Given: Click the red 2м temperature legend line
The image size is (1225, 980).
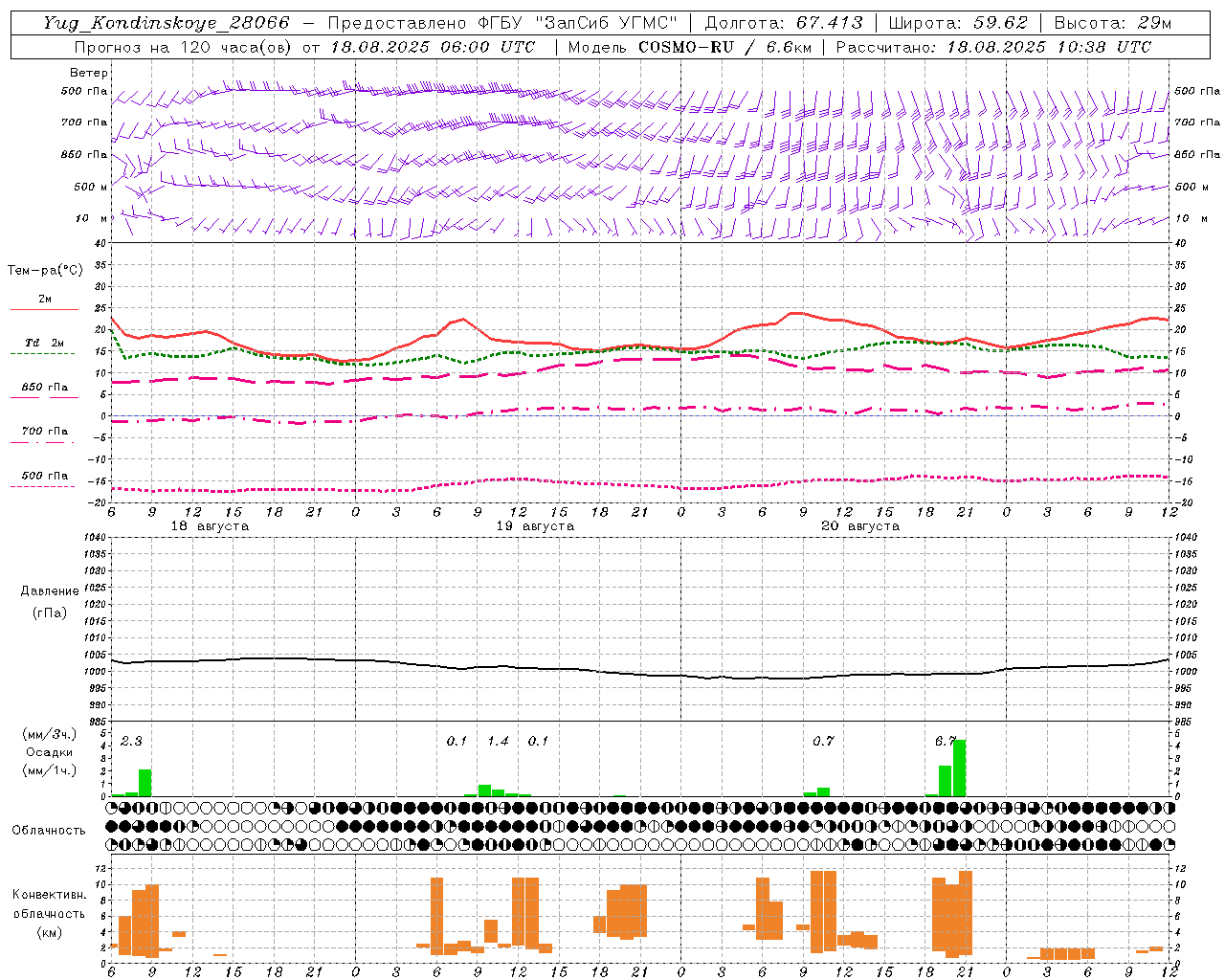Looking at the screenshot, I should (x=44, y=309).
